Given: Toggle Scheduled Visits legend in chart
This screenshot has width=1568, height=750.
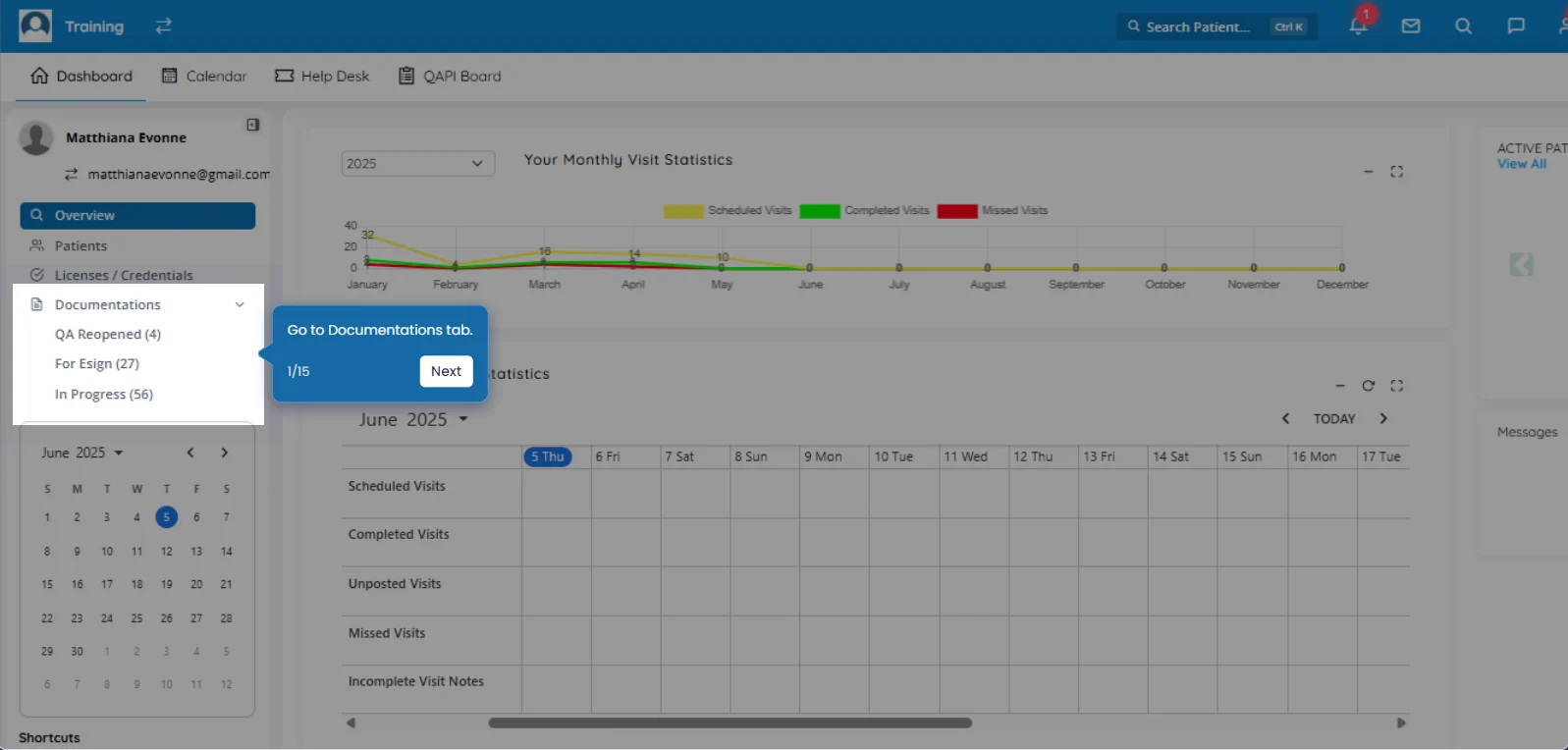Looking at the screenshot, I should coord(728,211).
